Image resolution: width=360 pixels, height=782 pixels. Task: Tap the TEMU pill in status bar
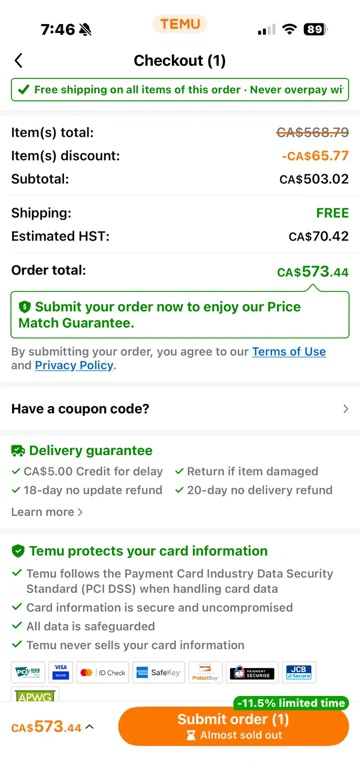tap(180, 23)
